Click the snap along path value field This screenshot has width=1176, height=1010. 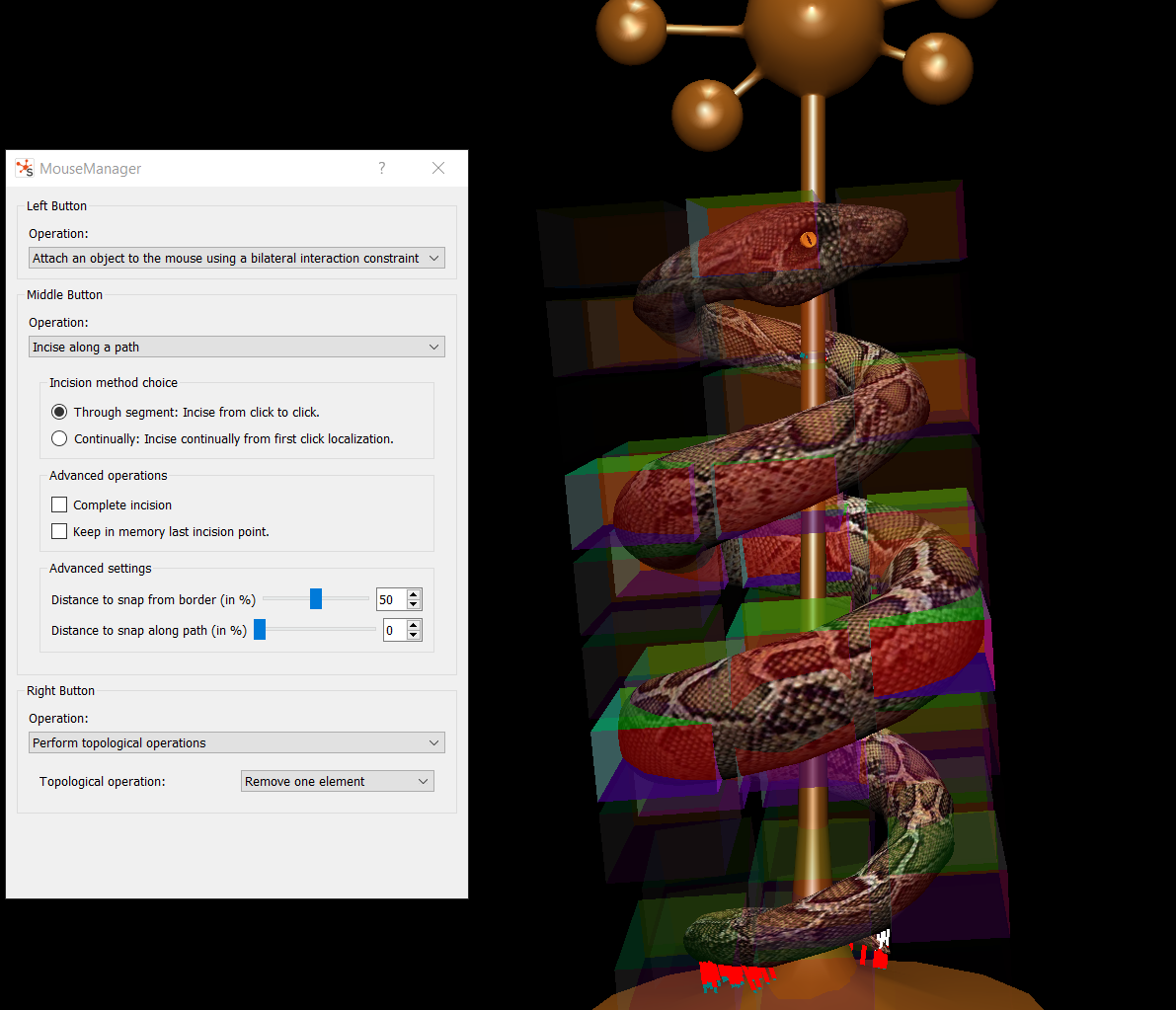pos(395,631)
